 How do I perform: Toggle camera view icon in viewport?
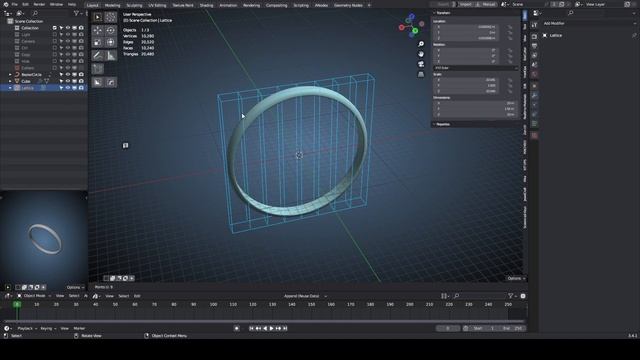click(421, 64)
